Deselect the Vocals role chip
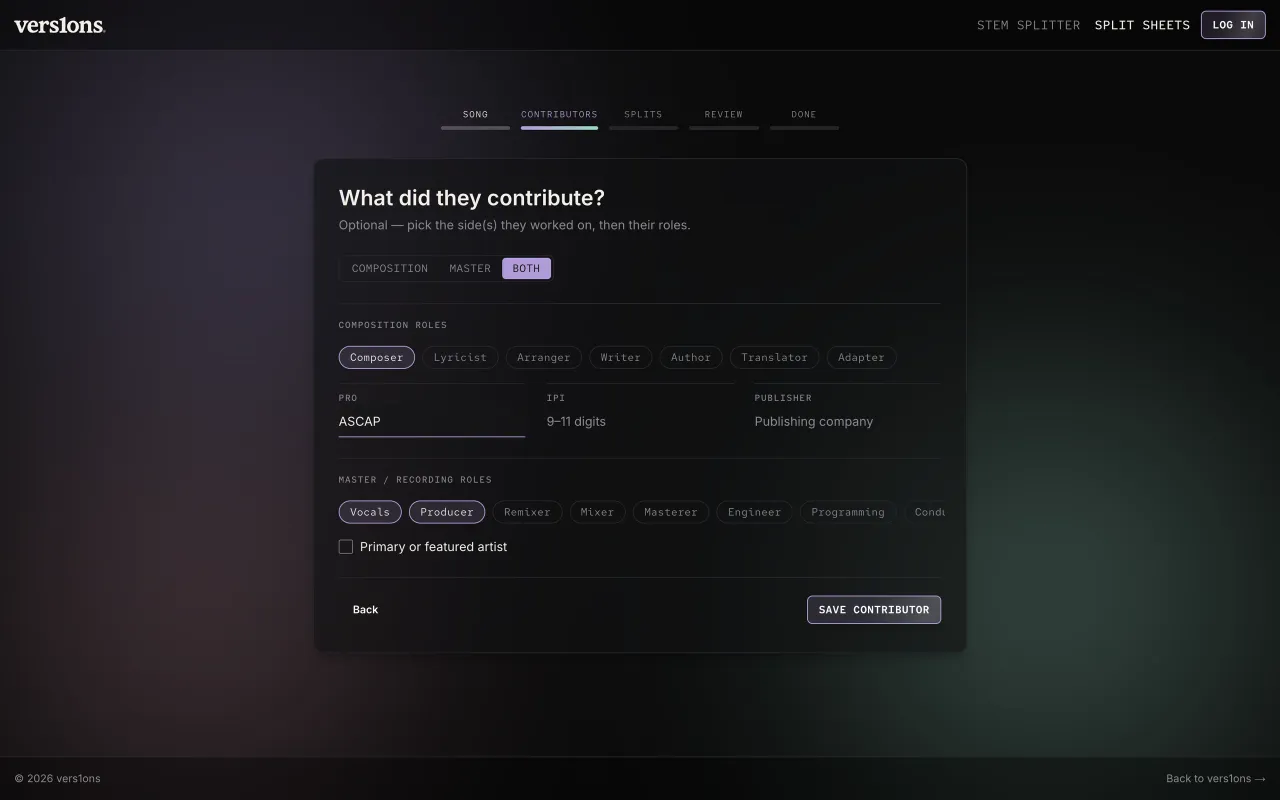Image resolution: width=1280 pixels, height=800 pixels. 370,512
